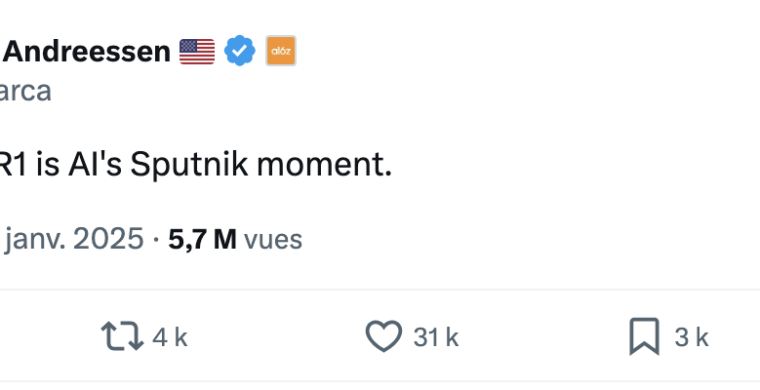Viewport: 760px width, 390px height.
Task: Click the vues label after 5,7 M
Action: 273,240
